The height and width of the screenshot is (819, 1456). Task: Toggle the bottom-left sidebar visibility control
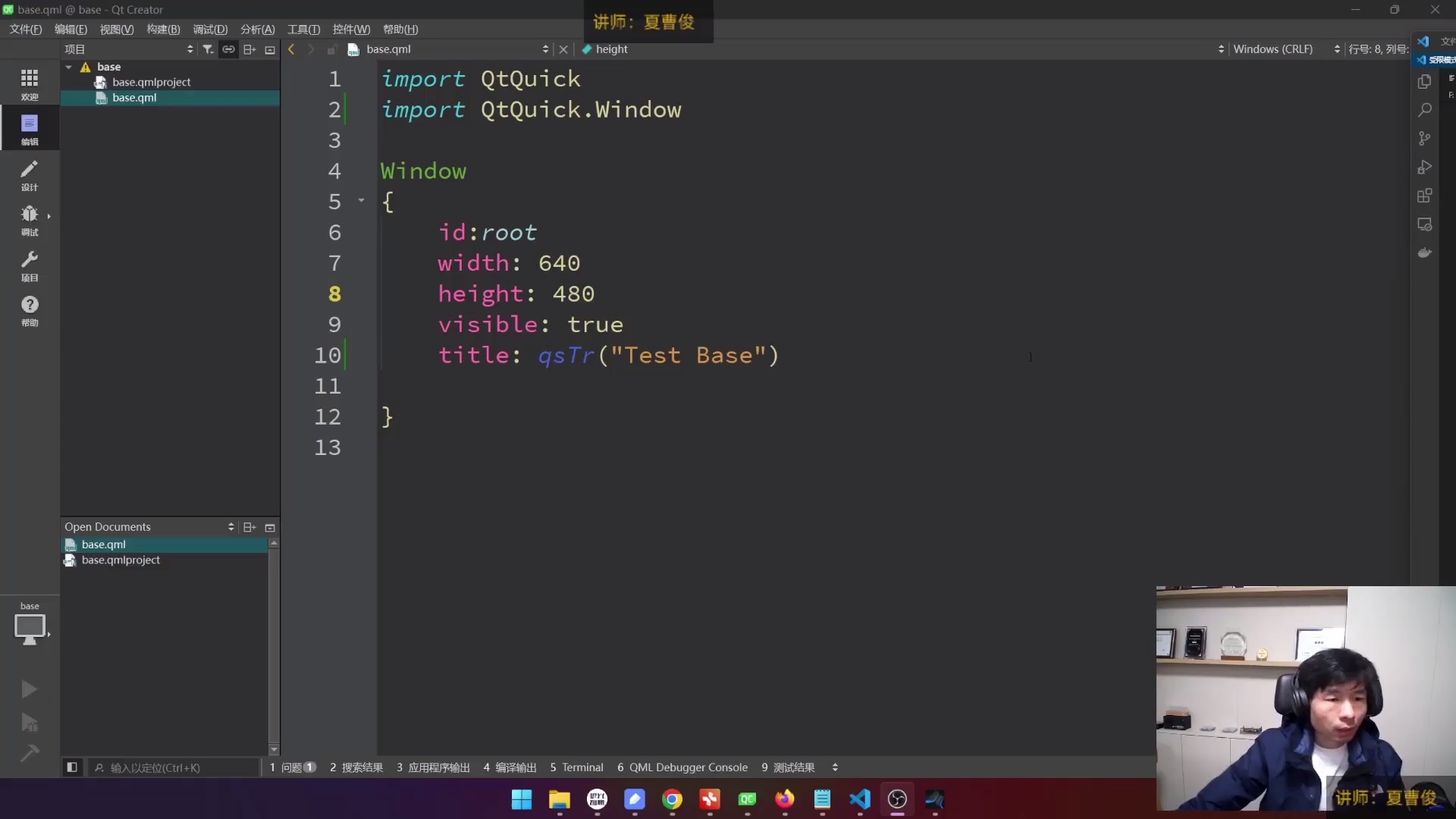click(72, 767)
